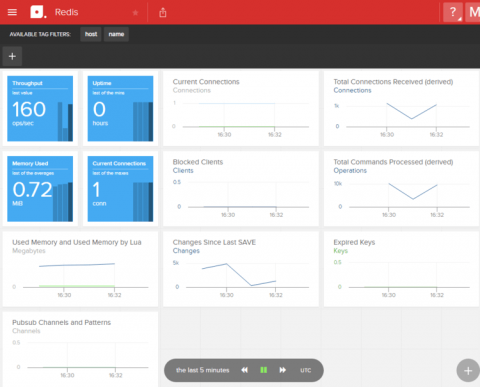Viewport: 480px width, 387px height.
Task: Click the Keys subtitle under Expired Keys
Action: click(341, 251)
